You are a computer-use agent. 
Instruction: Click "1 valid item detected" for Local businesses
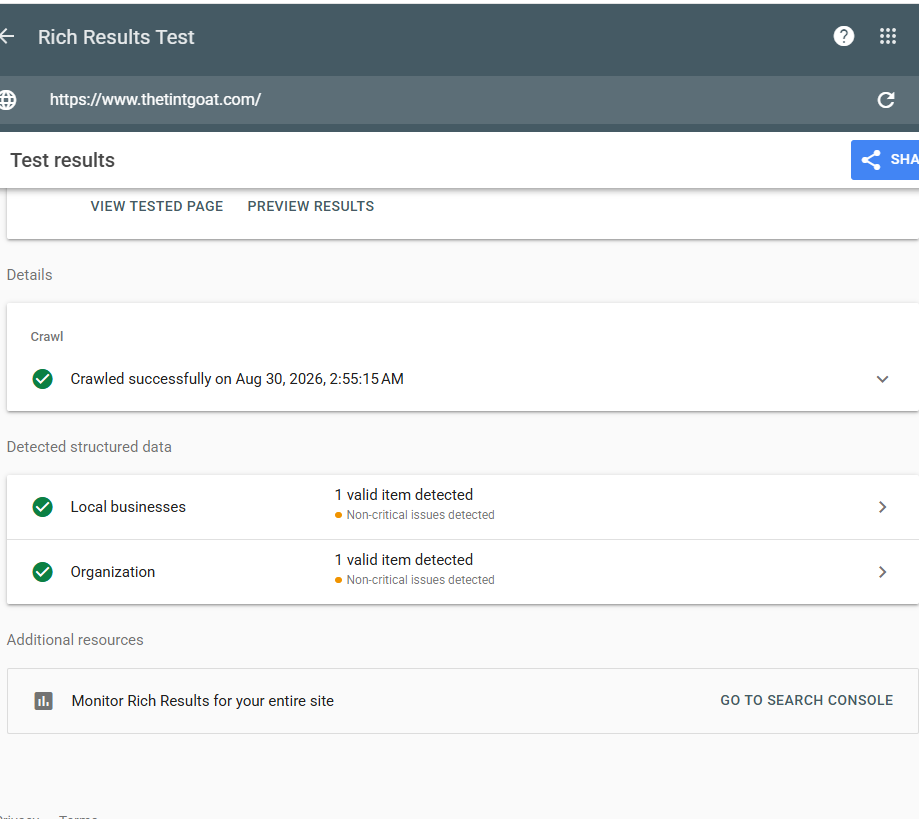(x=404, y=495)
